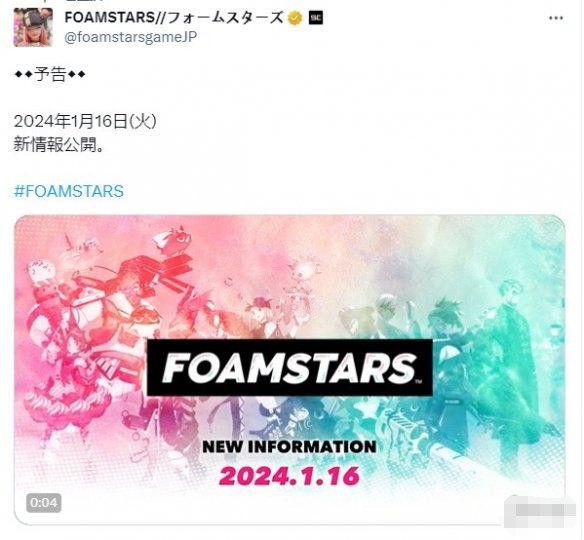This screenshot has height=540, width=584.
Task: Click the FOAMSTARS logo in video
Action: tap(290, 367)
